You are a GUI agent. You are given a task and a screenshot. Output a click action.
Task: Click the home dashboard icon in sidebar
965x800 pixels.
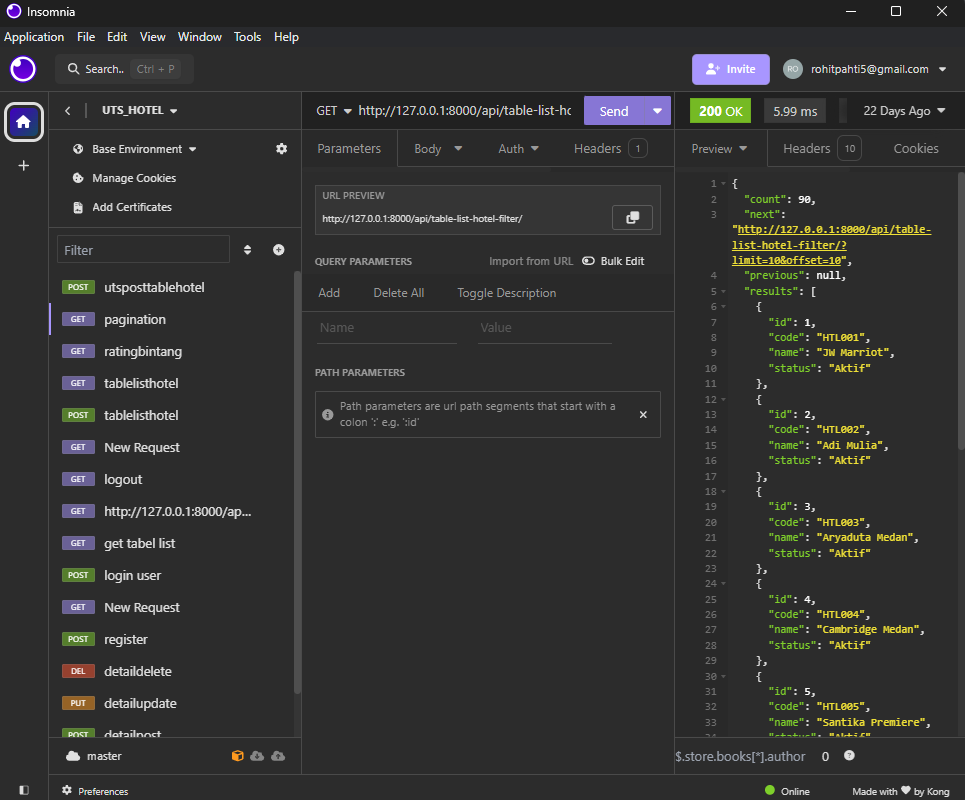point(24,123)
